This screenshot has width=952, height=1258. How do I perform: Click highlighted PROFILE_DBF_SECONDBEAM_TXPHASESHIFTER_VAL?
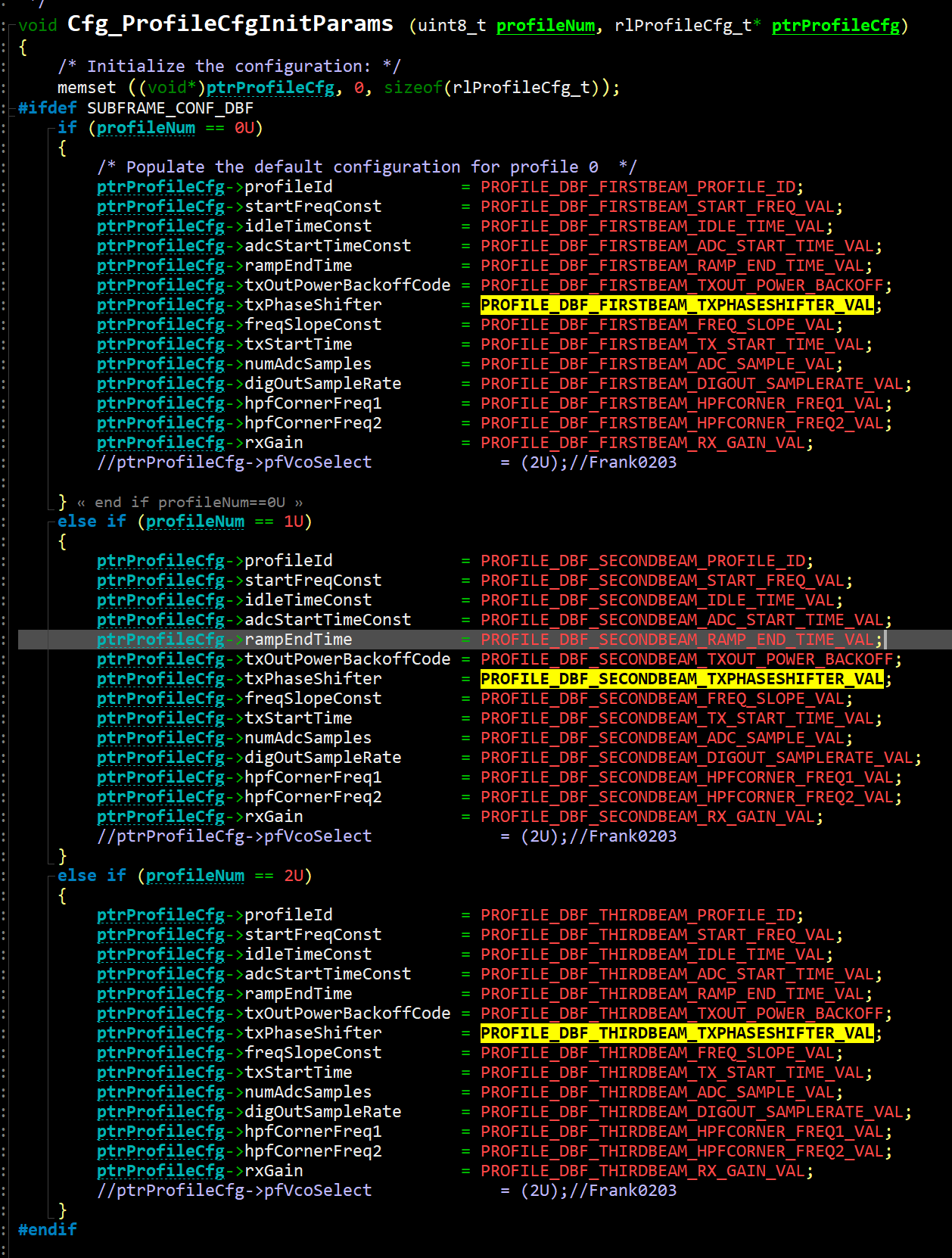tap(683, 679)
